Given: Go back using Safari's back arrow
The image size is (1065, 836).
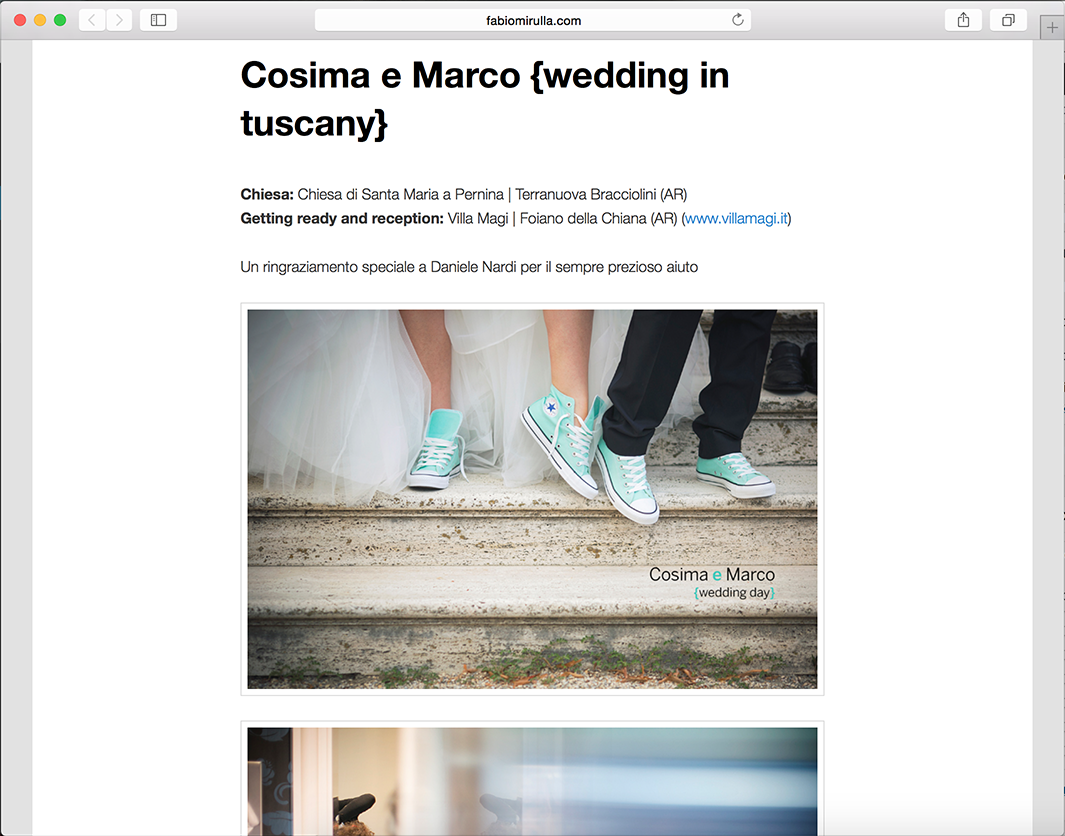Looking at the screenshot, I should point(92,20).
